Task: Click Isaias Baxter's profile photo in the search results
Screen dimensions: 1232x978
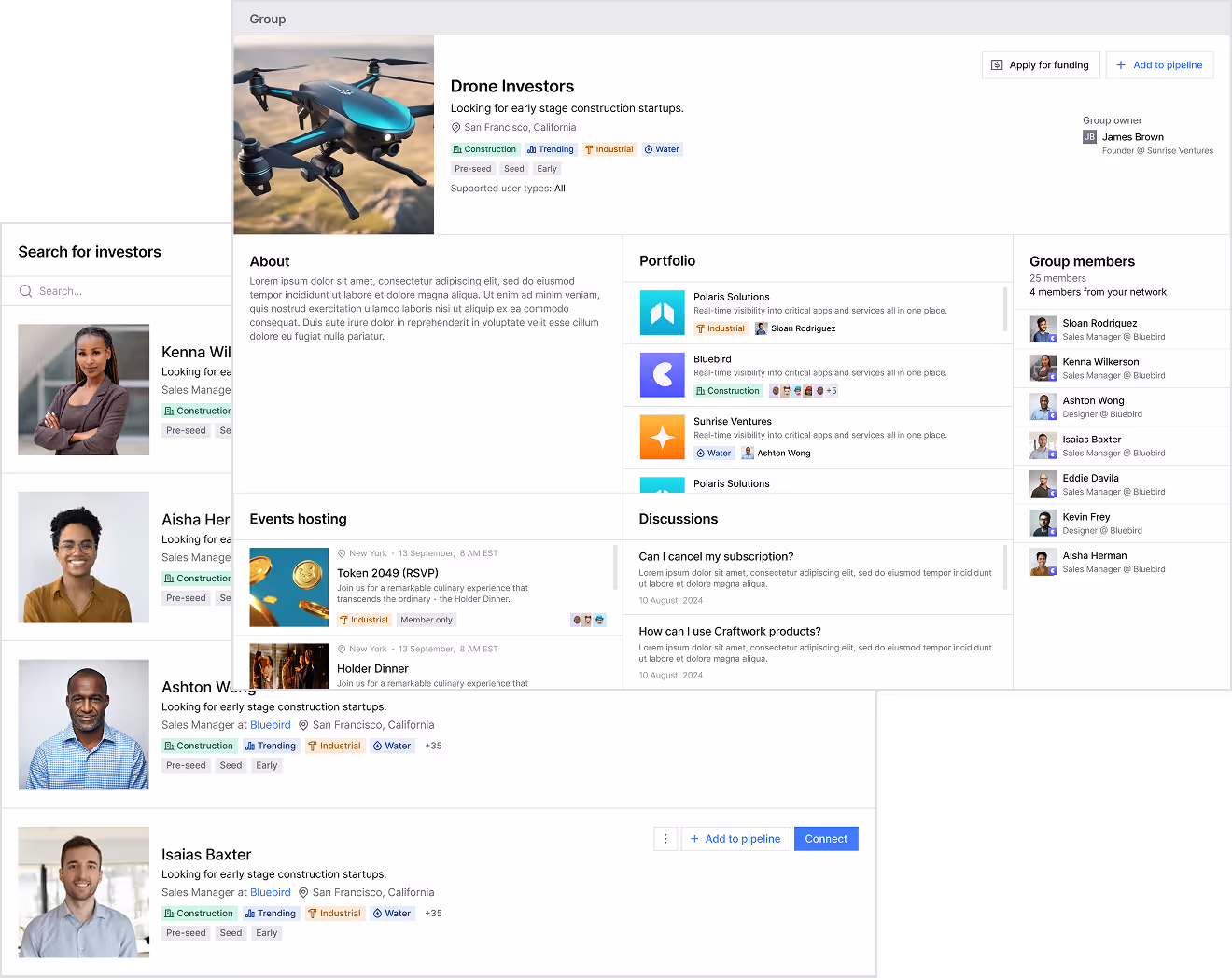Action: [x=84, y=892]
